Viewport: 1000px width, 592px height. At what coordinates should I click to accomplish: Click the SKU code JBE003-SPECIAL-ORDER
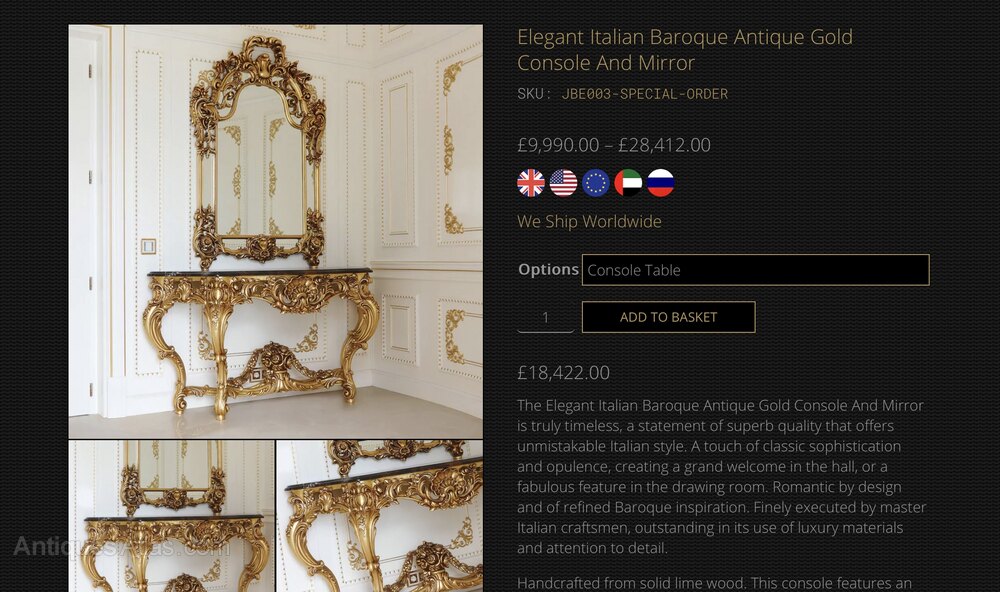tap(644, 94)
